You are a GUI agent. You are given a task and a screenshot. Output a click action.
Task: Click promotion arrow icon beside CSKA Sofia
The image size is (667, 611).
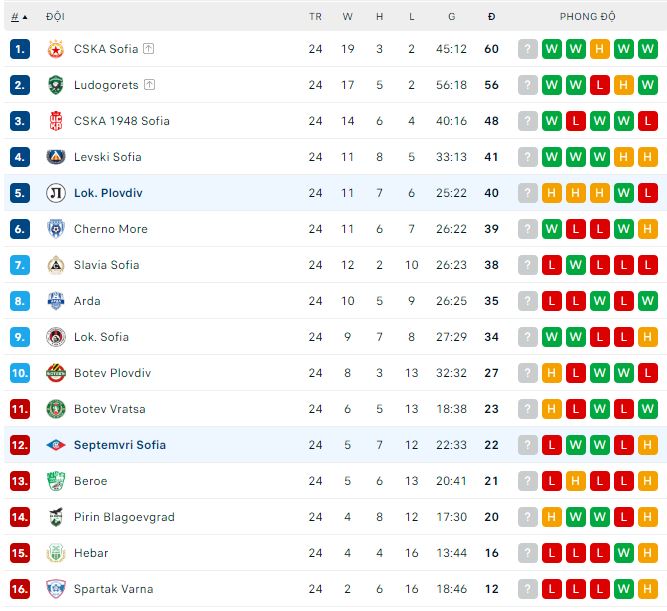tap(148, 48)
